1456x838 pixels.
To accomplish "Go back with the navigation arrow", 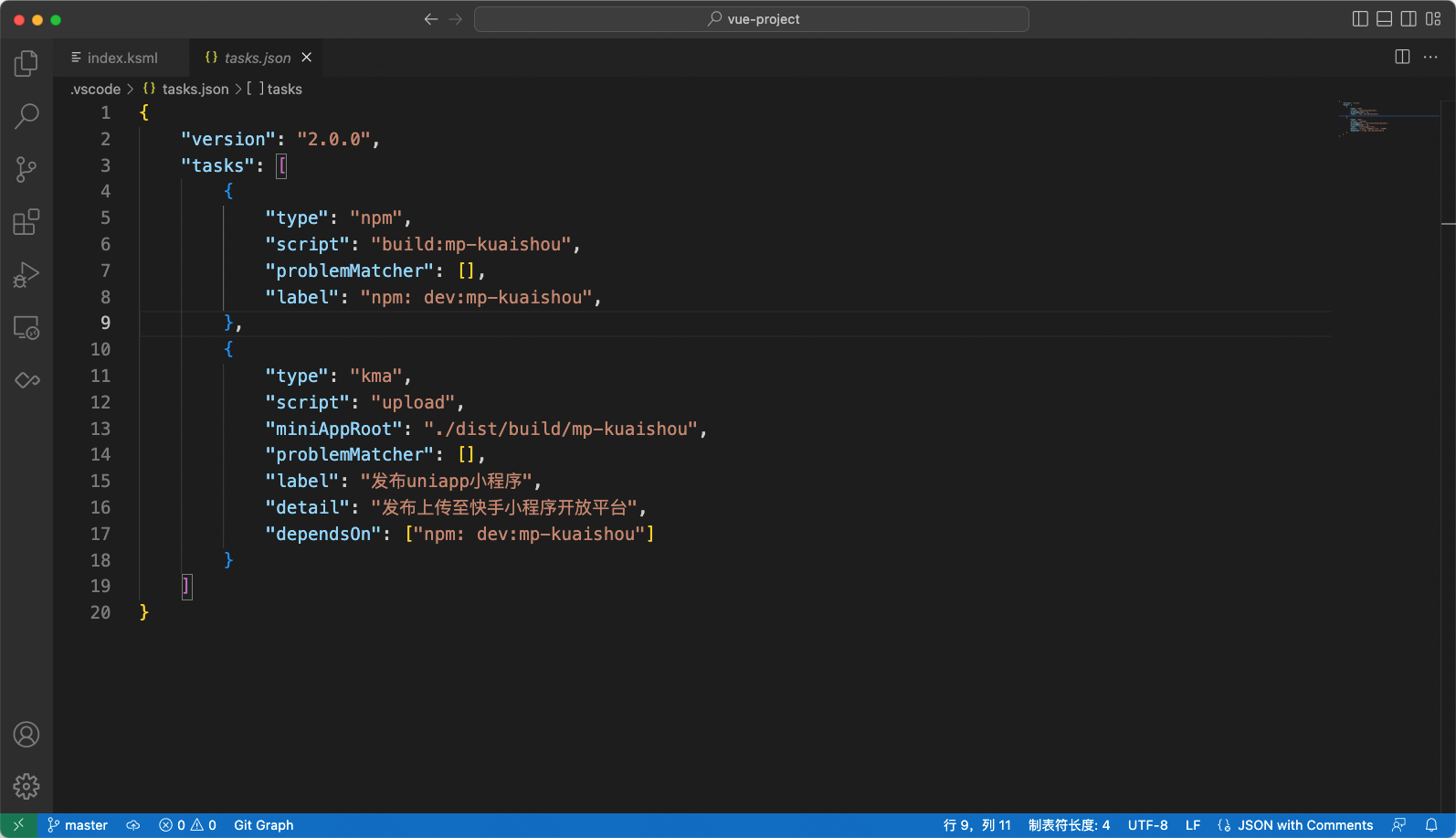I will pos(431,19).
